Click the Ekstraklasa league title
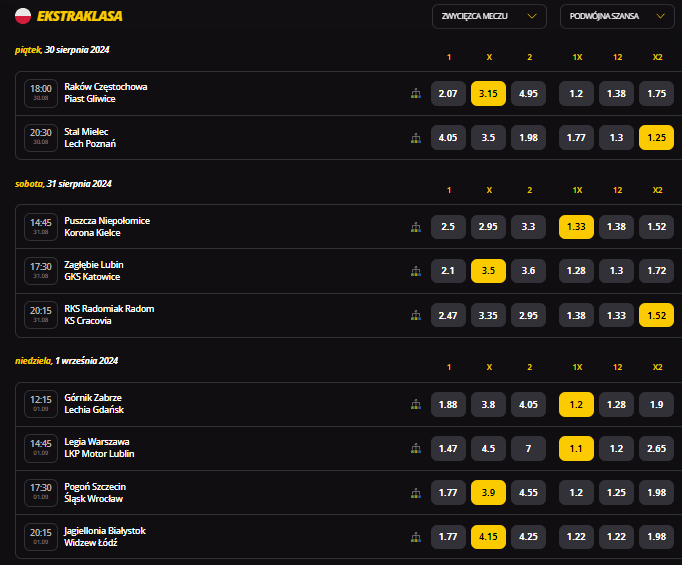This screenshot has width=682, height=565. 80,15
